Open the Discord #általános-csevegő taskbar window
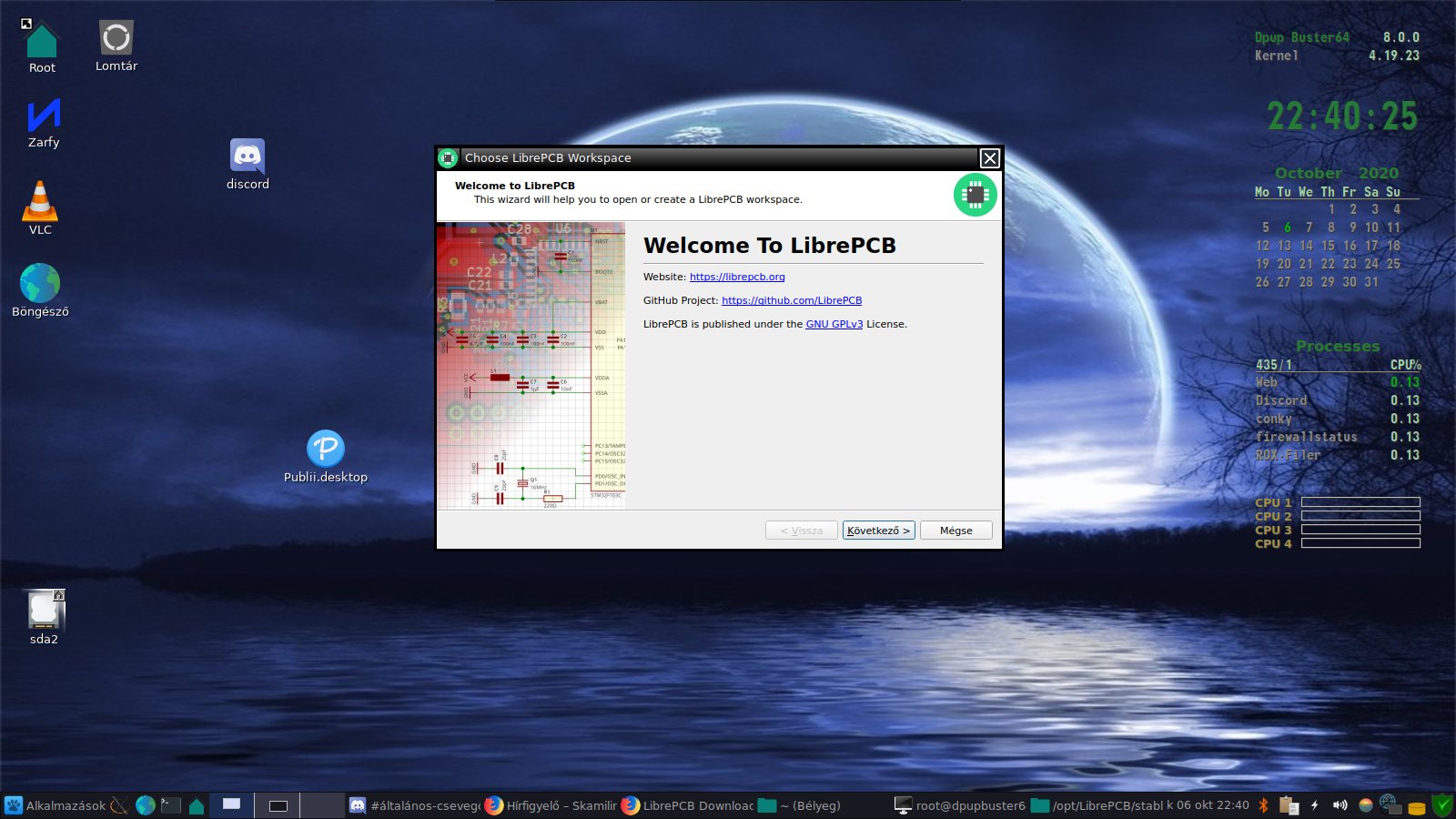The width and height of the screenshot is (1456, 819). coord(415,805)
